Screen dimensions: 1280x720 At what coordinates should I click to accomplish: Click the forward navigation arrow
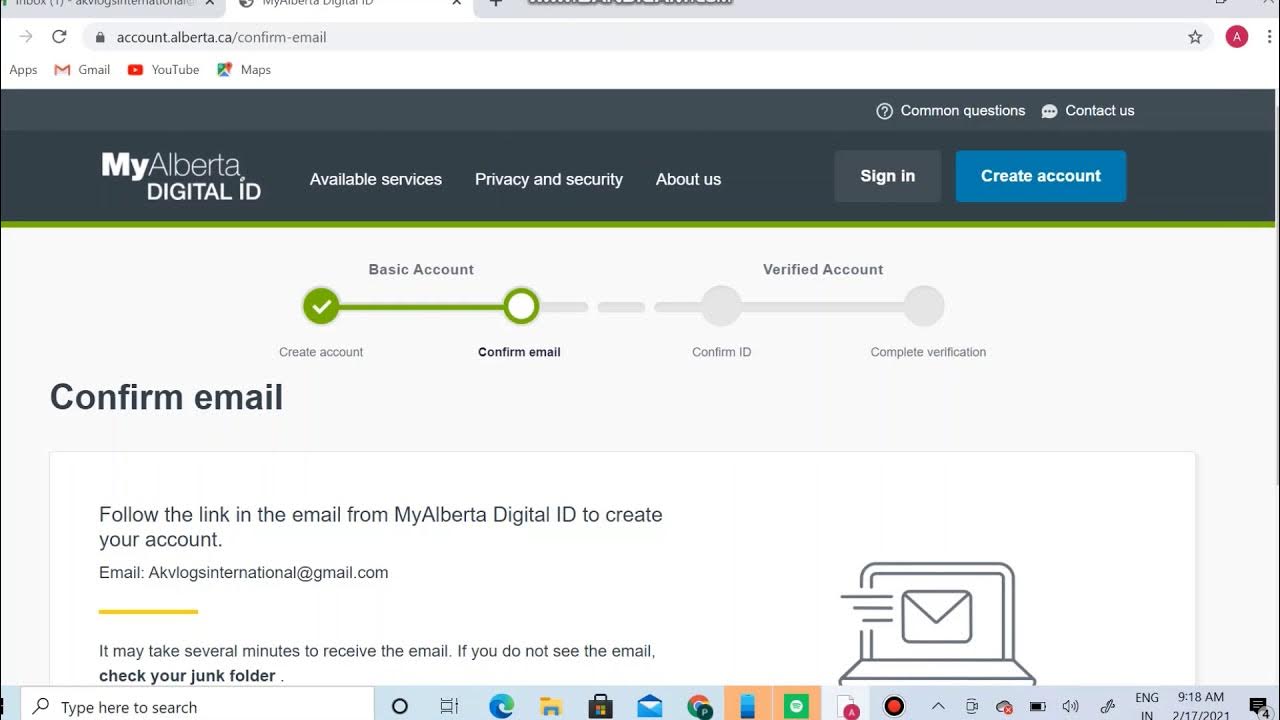click(x=26, y=37)
